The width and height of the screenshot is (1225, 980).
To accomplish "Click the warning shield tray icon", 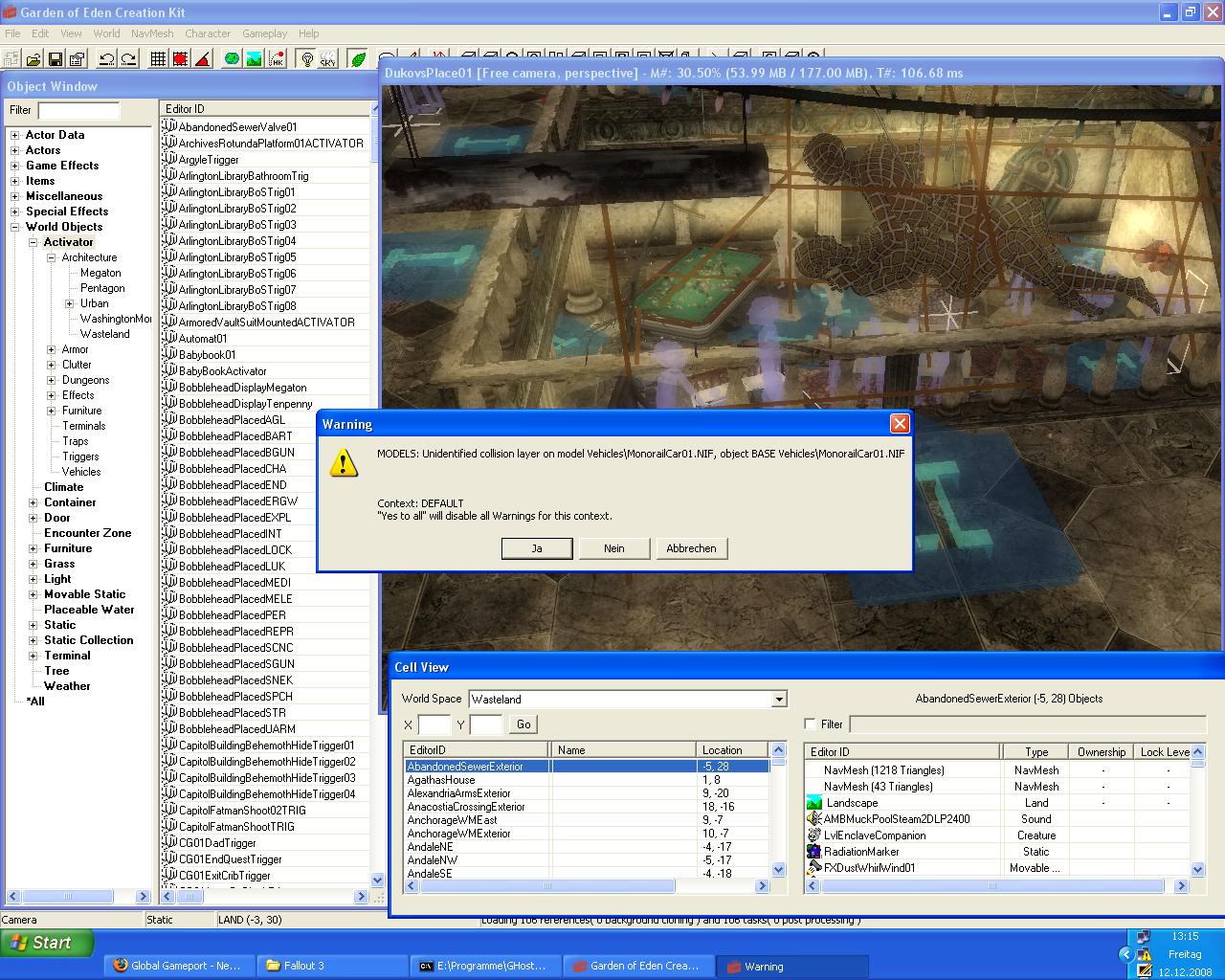I will tap(1143, 955).
